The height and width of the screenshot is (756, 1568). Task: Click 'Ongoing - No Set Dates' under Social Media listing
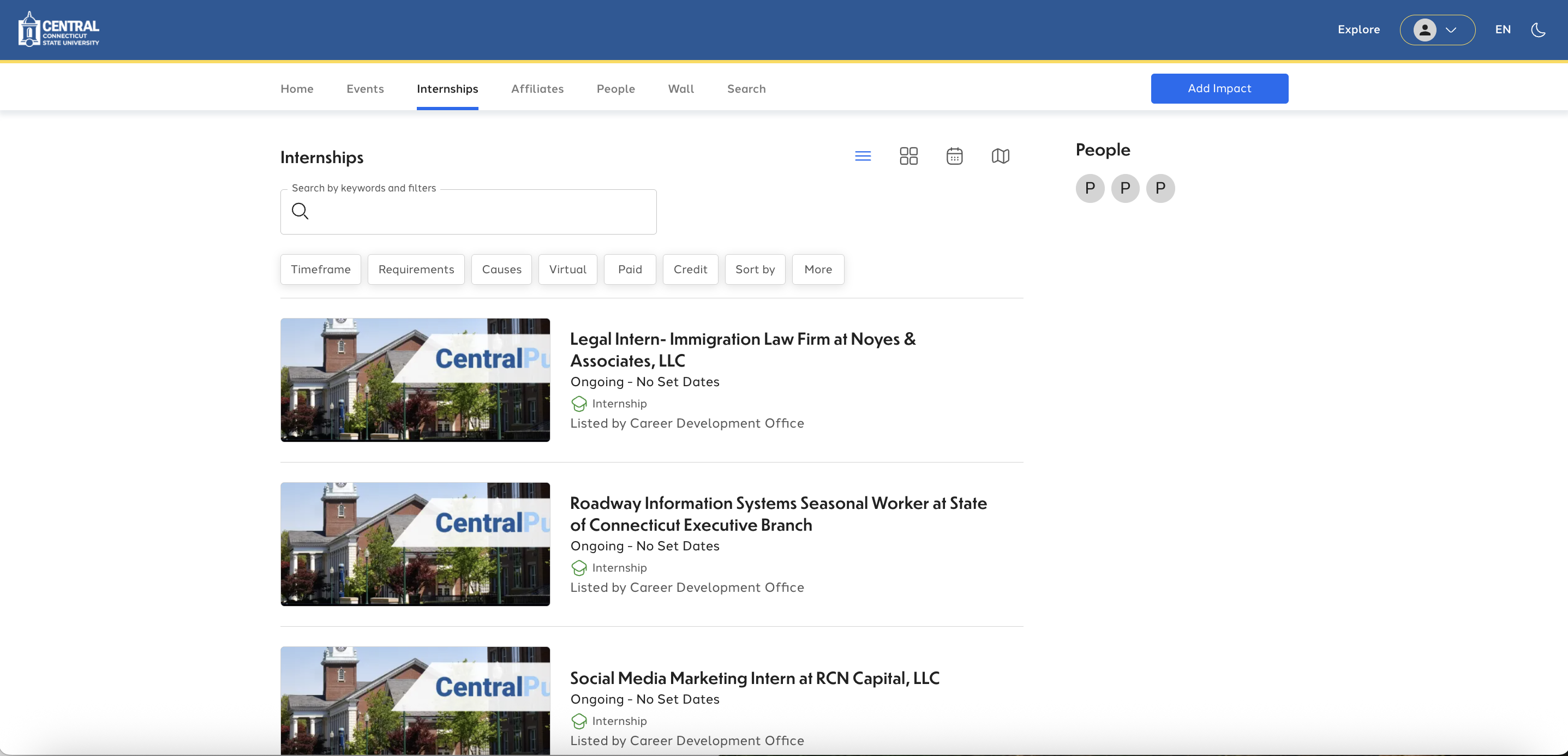click(645, 700)
